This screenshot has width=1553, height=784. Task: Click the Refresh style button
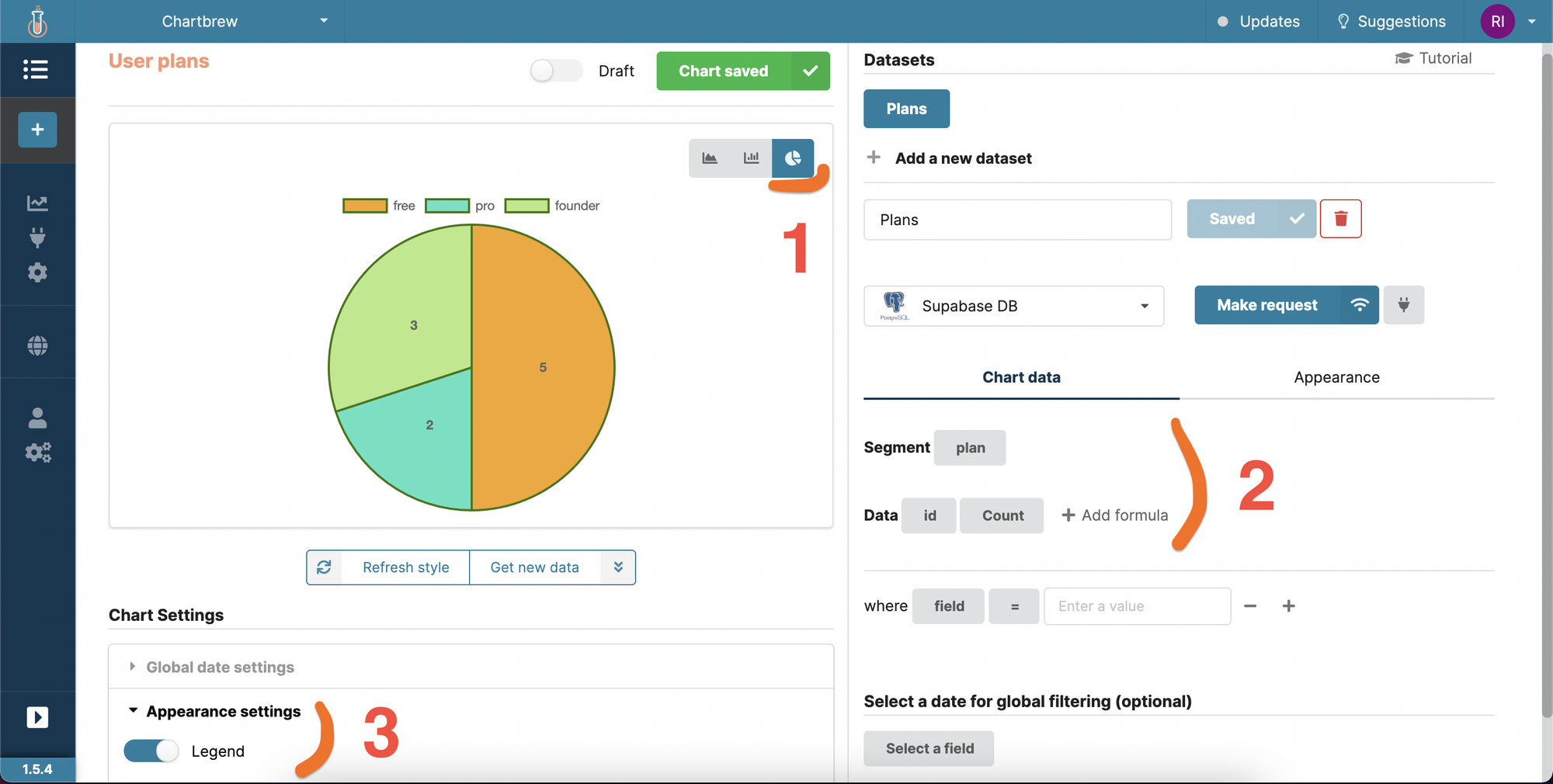(x=405, y=567)
